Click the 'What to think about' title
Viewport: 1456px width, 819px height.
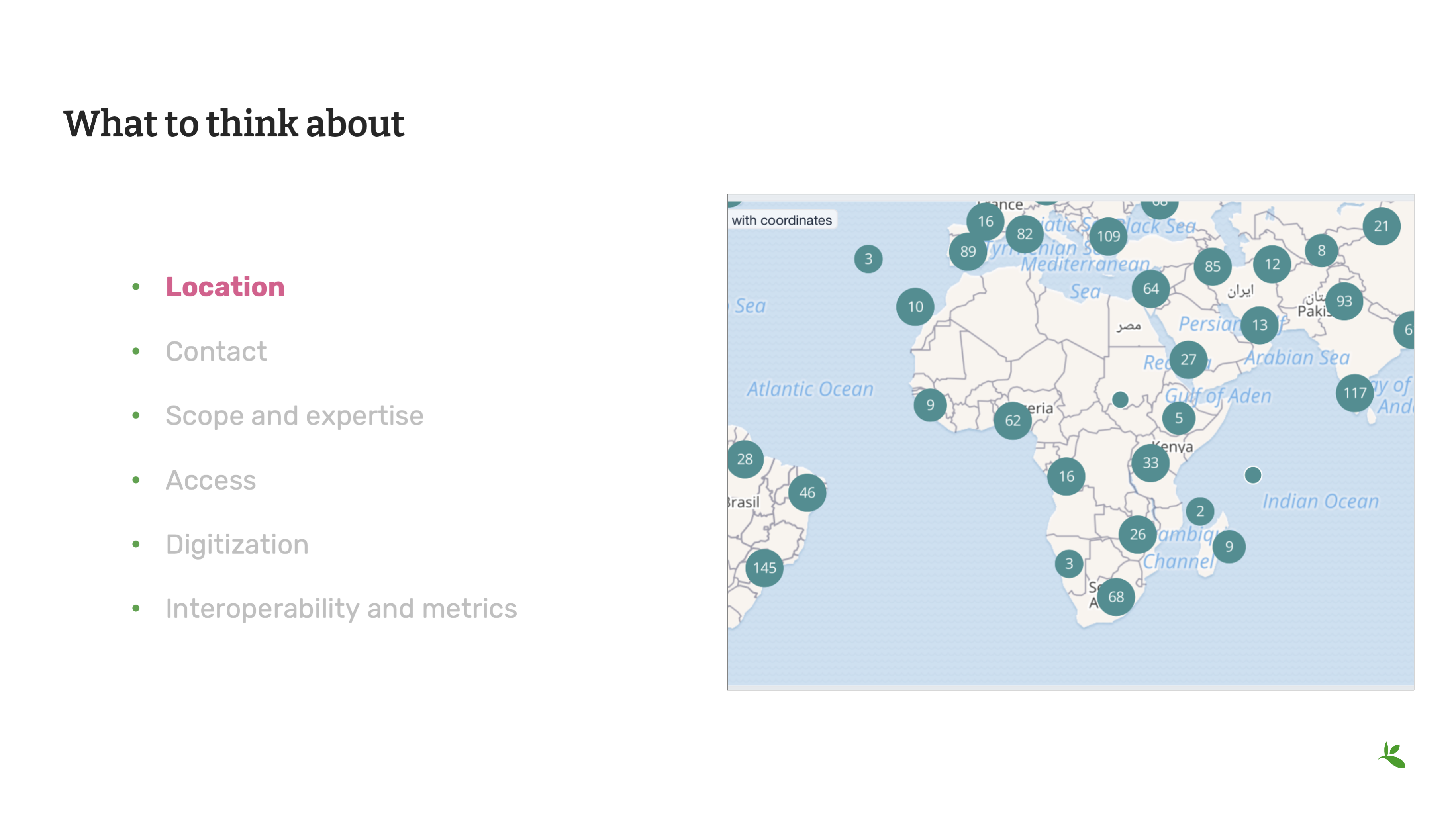pyautogui.click(x=233, y=123)
